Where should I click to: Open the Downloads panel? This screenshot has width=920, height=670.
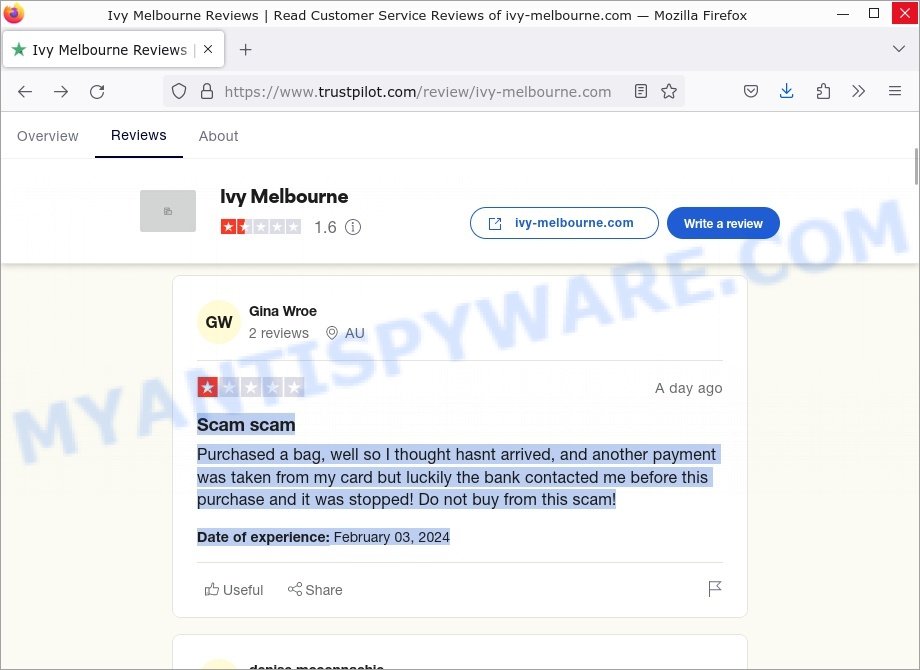coord(786,92)
